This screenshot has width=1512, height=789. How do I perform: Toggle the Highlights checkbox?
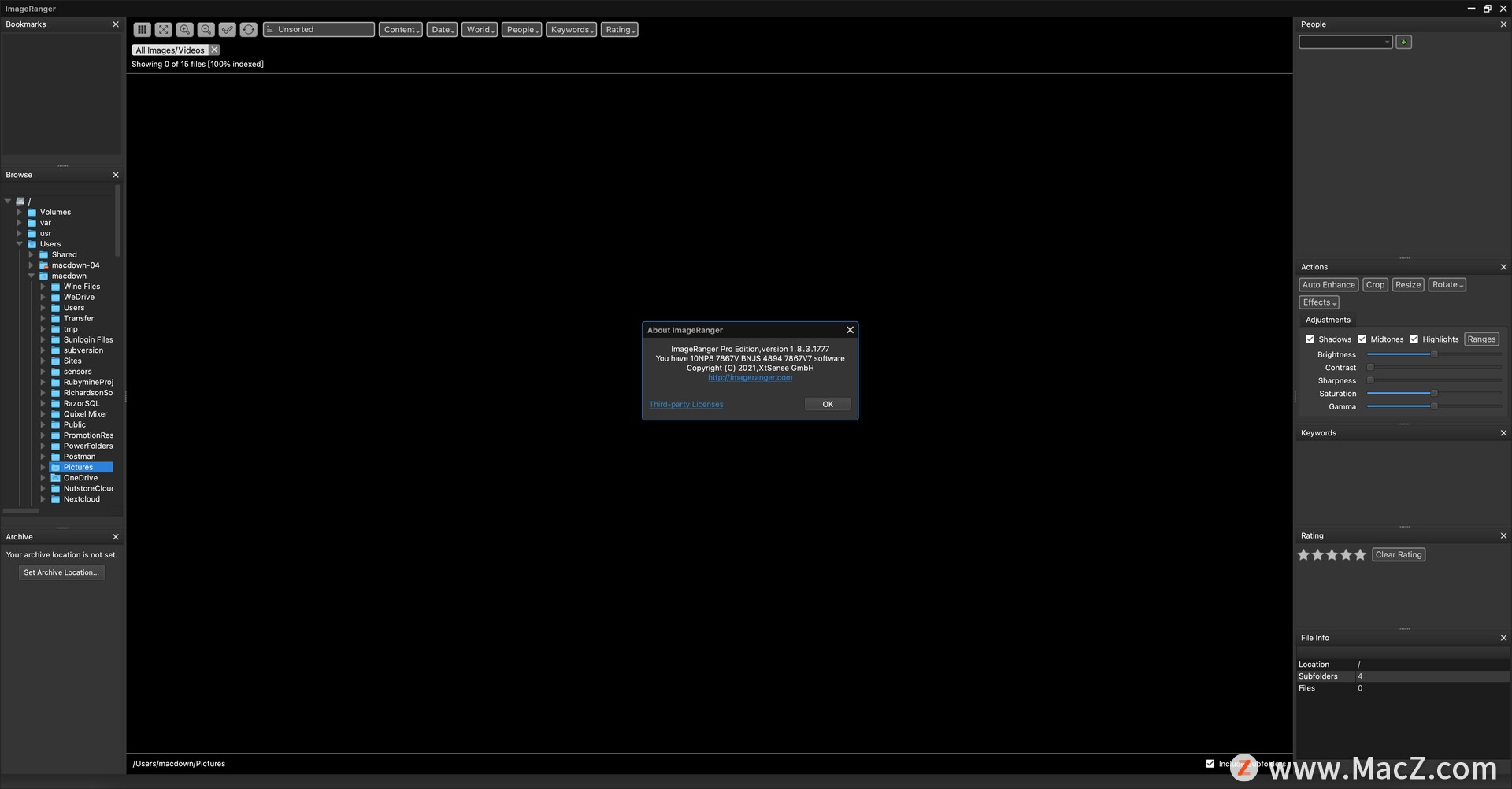(1414, 339)
